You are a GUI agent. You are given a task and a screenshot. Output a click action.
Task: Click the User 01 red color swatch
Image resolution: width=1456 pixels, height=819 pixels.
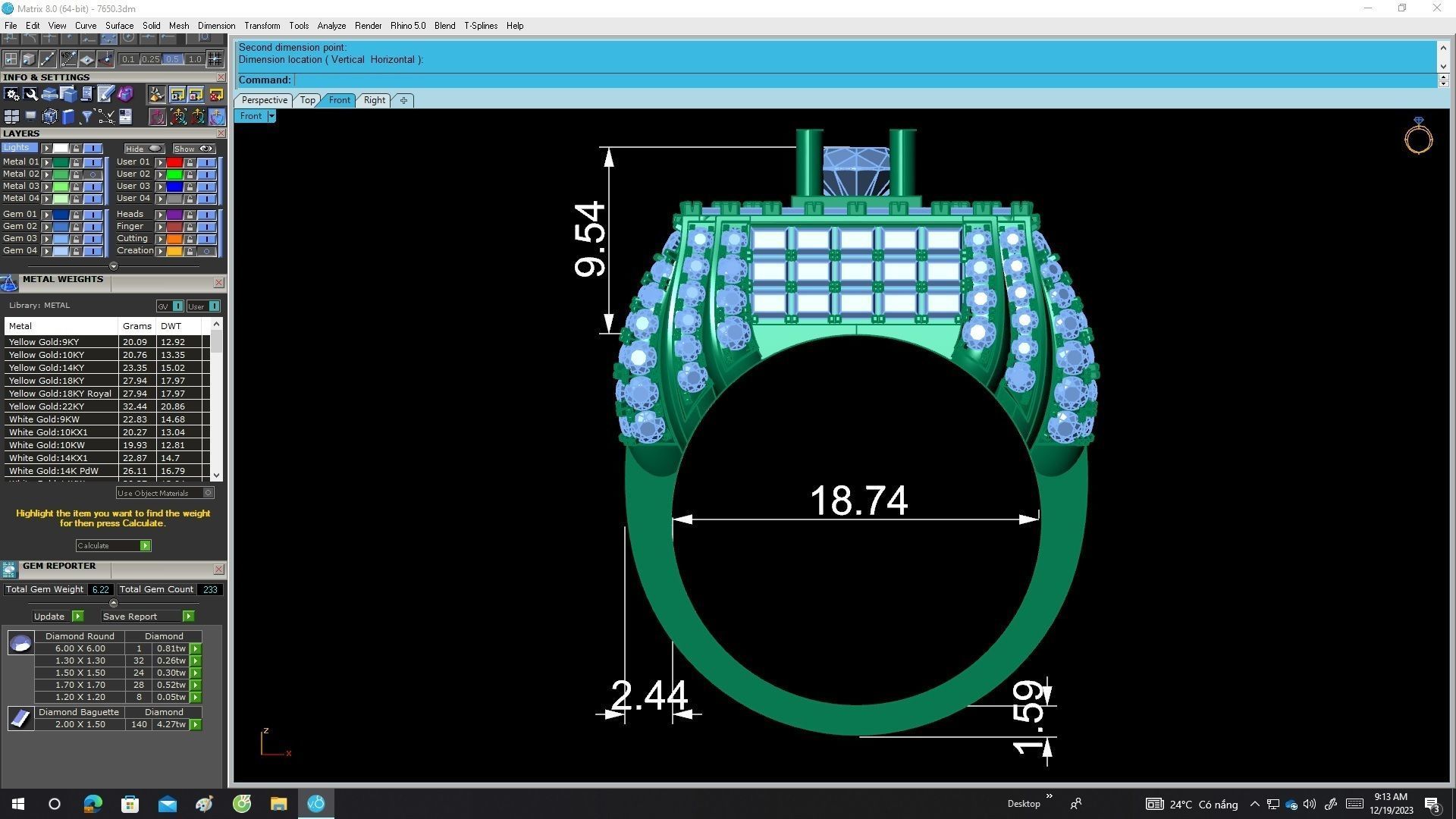click(174, 162)
